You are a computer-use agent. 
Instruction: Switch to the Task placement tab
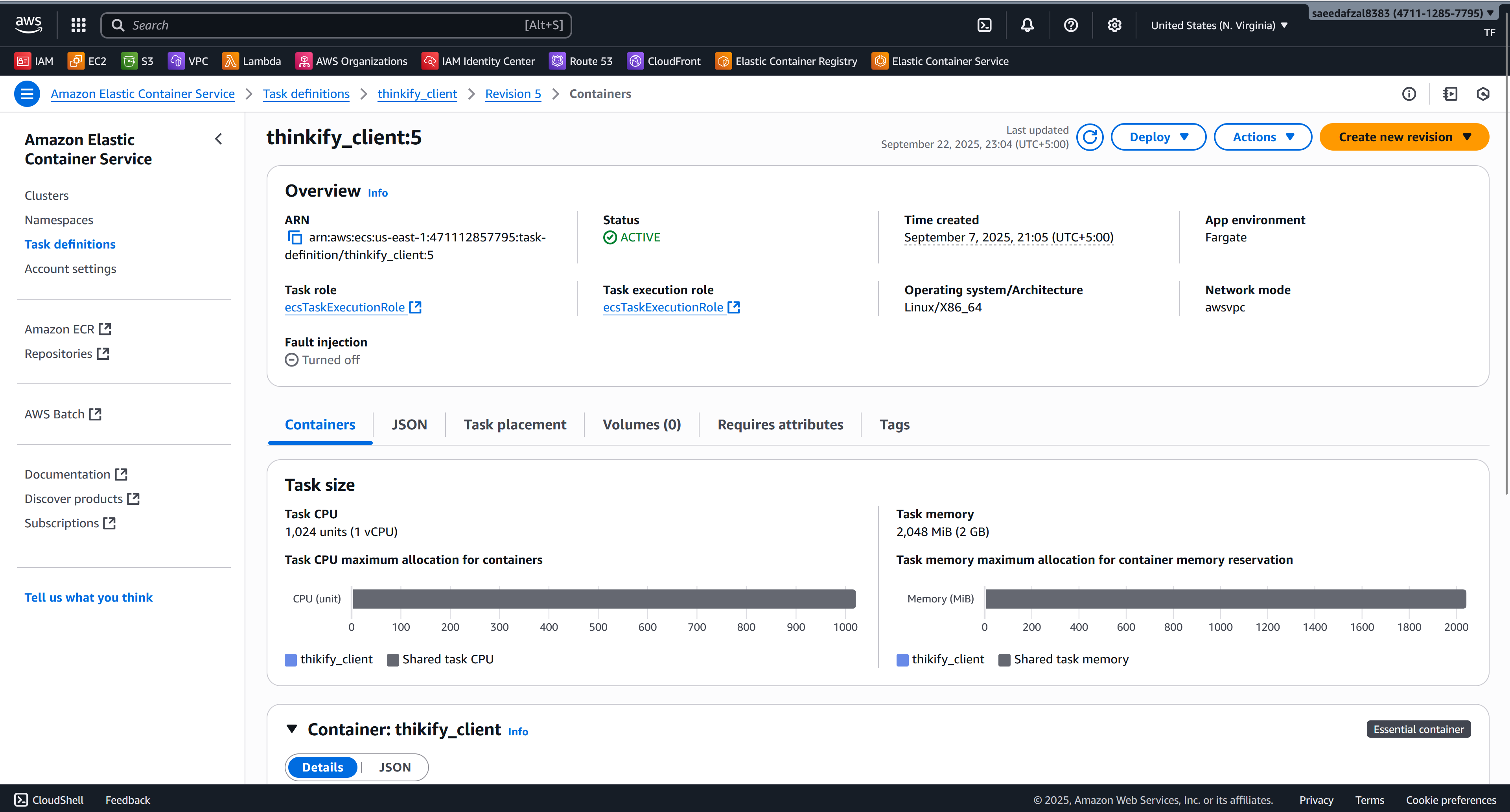(x=515, y=424)
